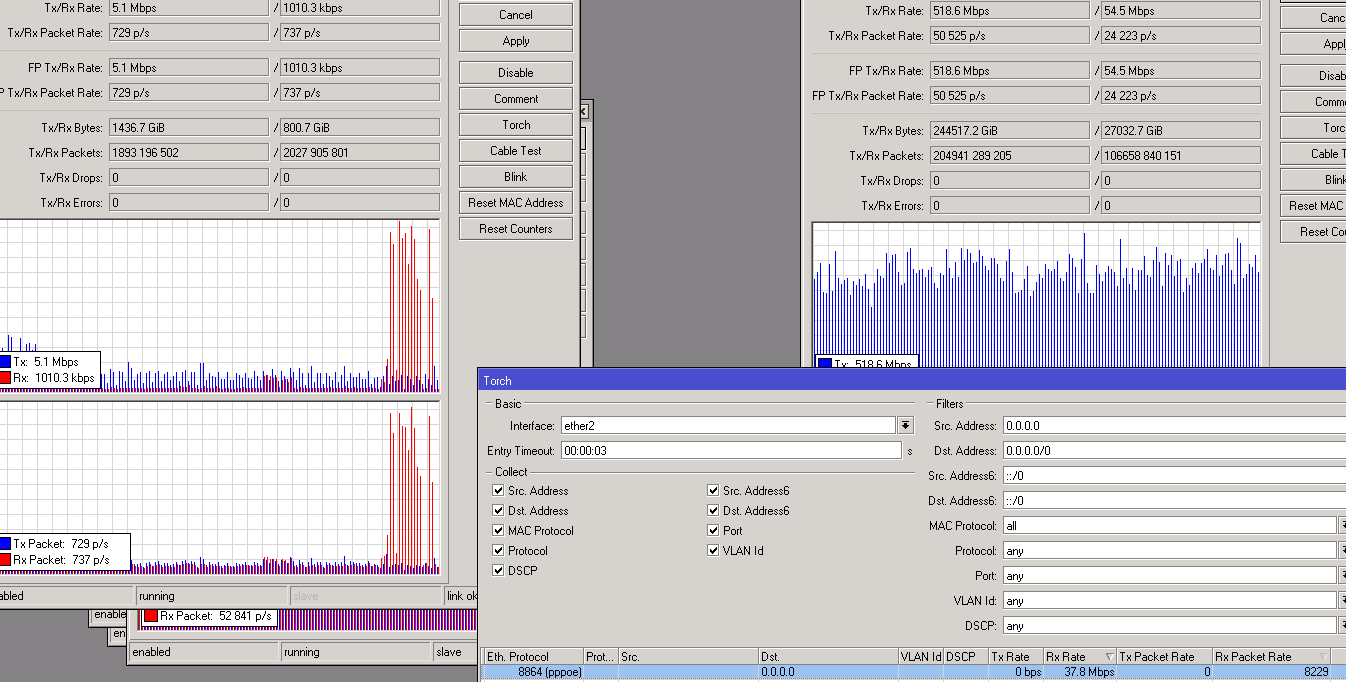
Task: Toggle the Dst. Address collect checkbox
Action: pyautogui.click(x=498, y=511)
